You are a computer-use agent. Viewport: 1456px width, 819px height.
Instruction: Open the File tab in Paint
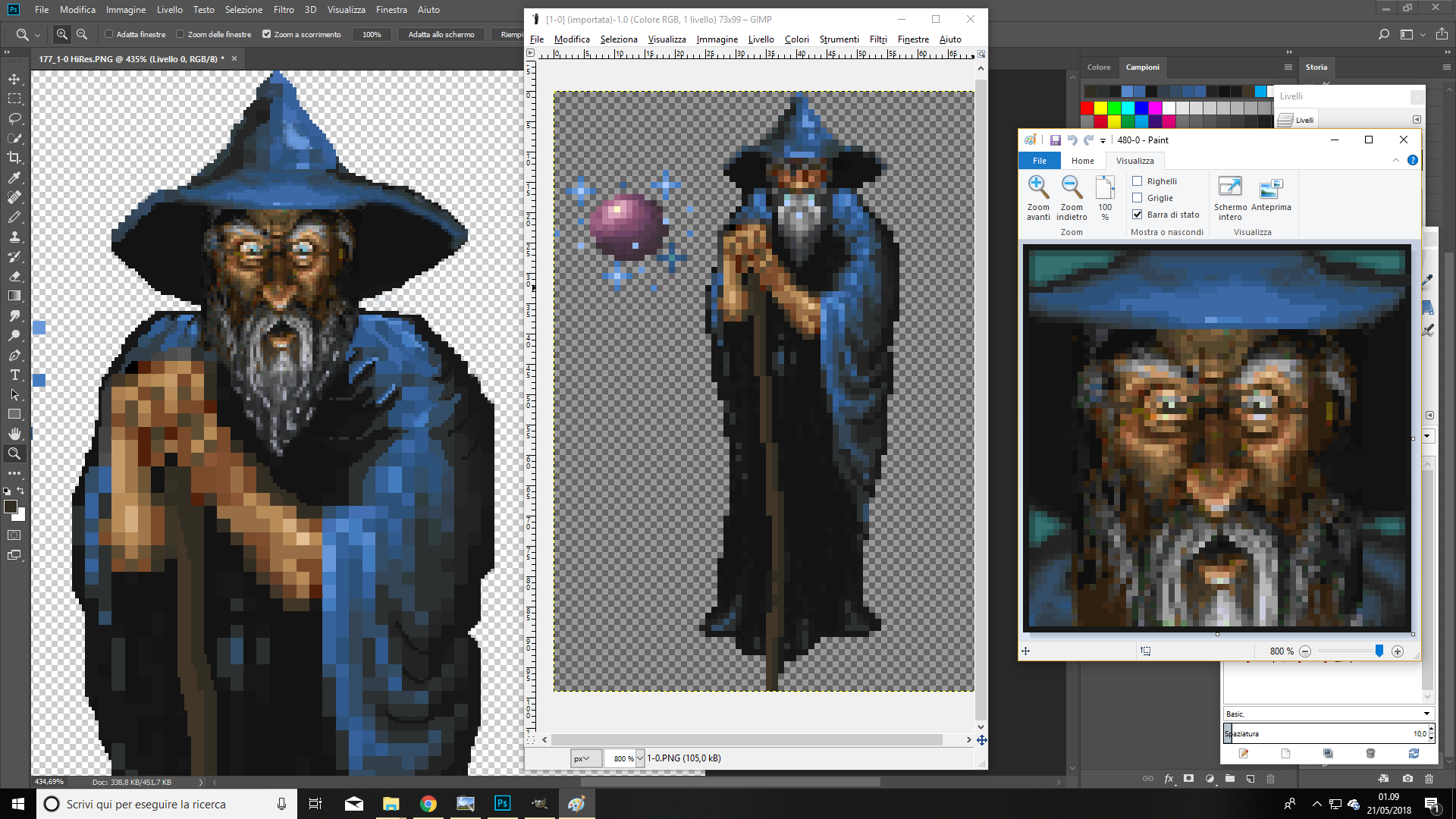coord(1040,161)
